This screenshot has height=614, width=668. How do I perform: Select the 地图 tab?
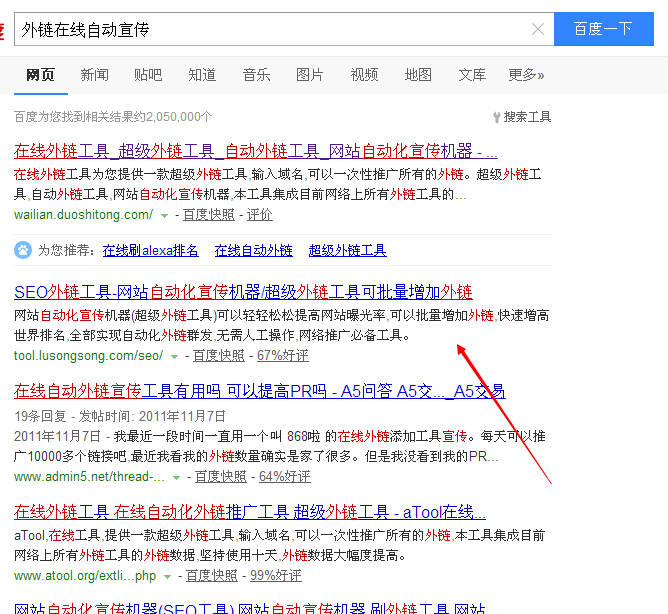418,75
